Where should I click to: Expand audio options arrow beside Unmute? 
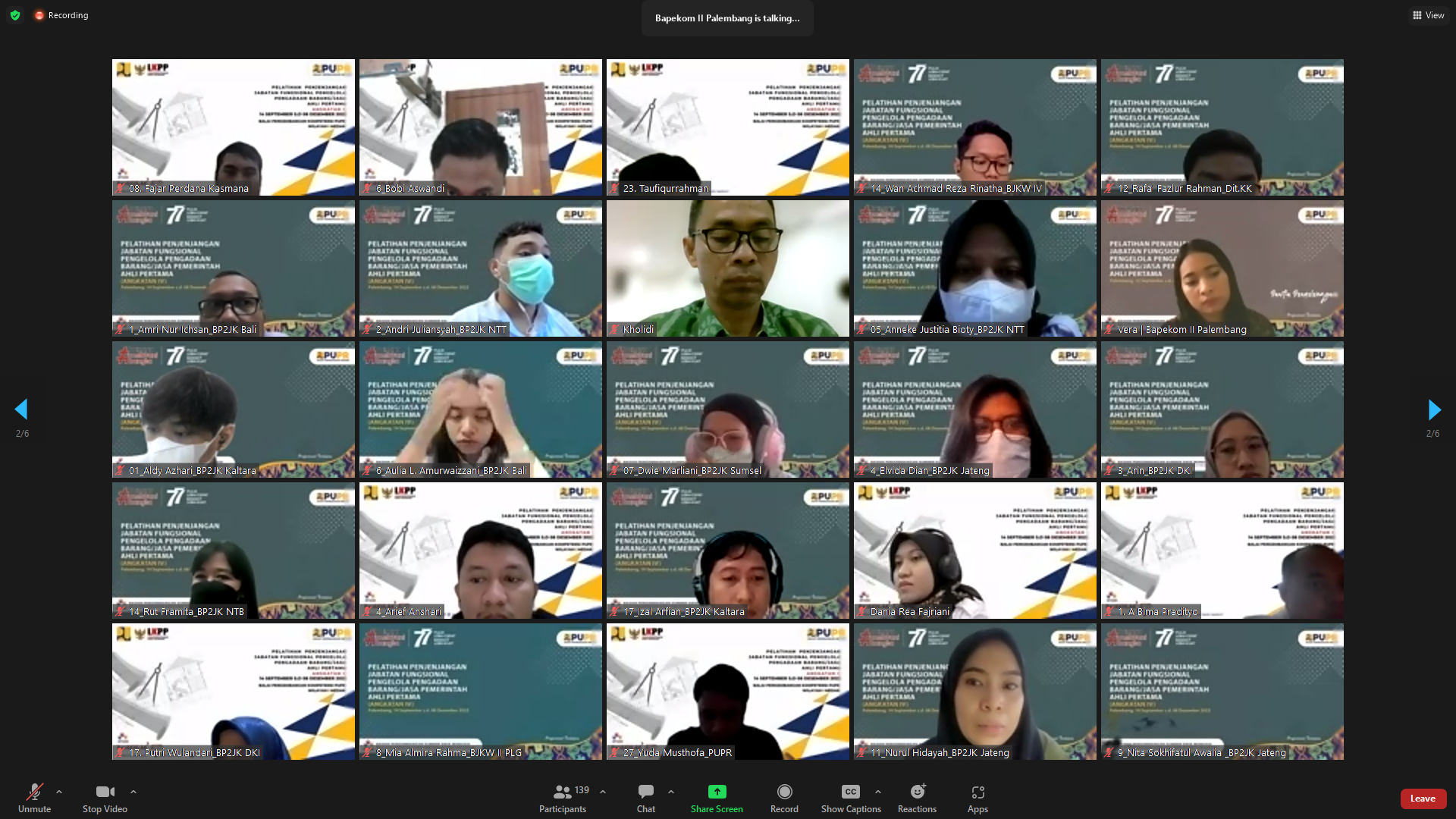pyautogui.click(x=59, y=792)
